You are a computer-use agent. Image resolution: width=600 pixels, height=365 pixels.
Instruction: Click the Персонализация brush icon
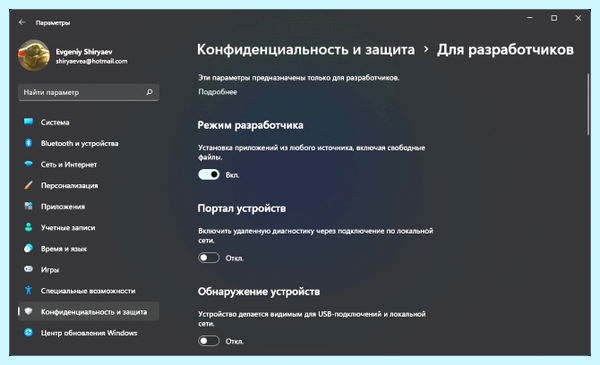[x=28, y=185]
